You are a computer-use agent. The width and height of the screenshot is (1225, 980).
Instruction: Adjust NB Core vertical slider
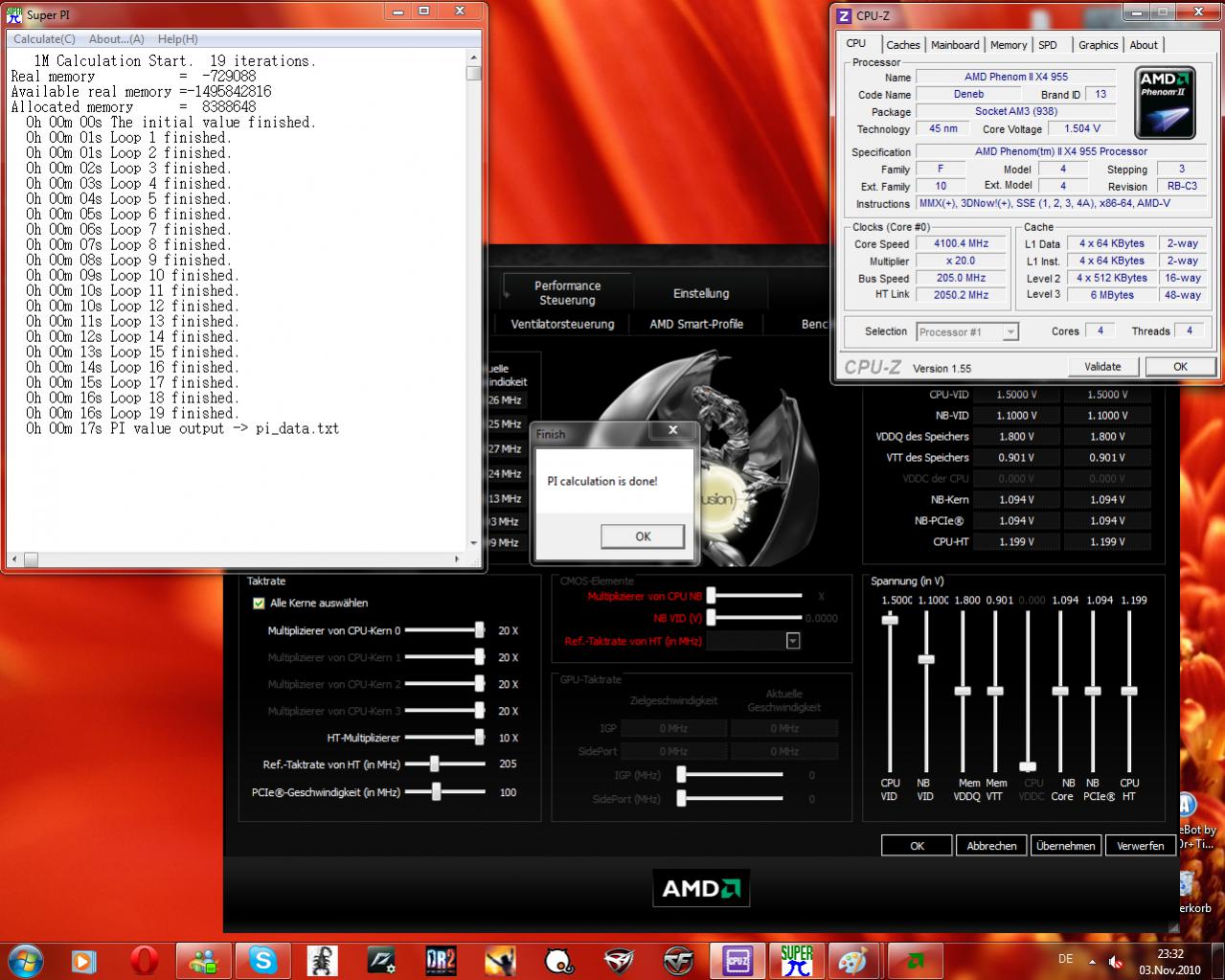pyautogui.click(x=1060, y=692)
